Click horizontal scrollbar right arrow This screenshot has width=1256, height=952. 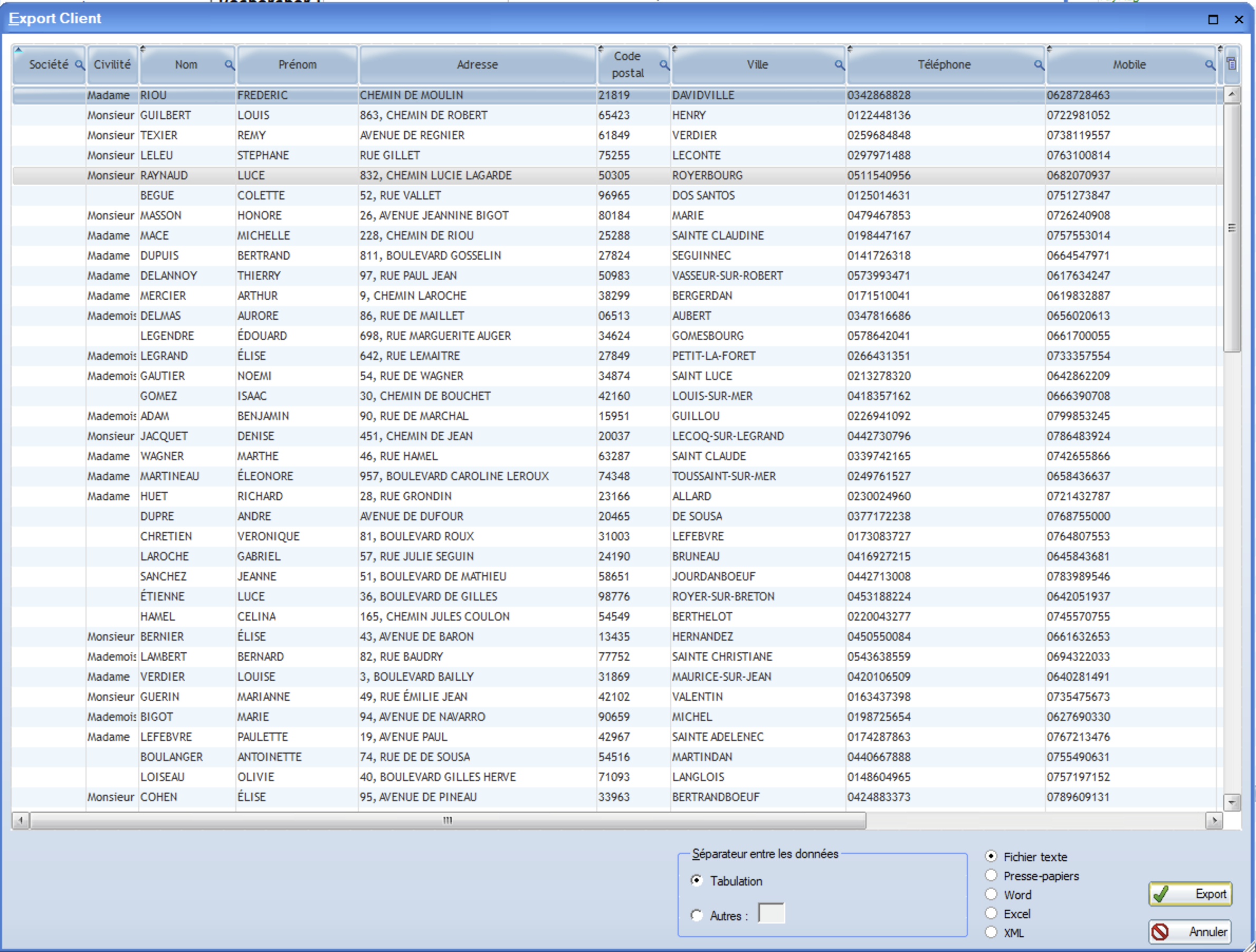coord(1214,820)
